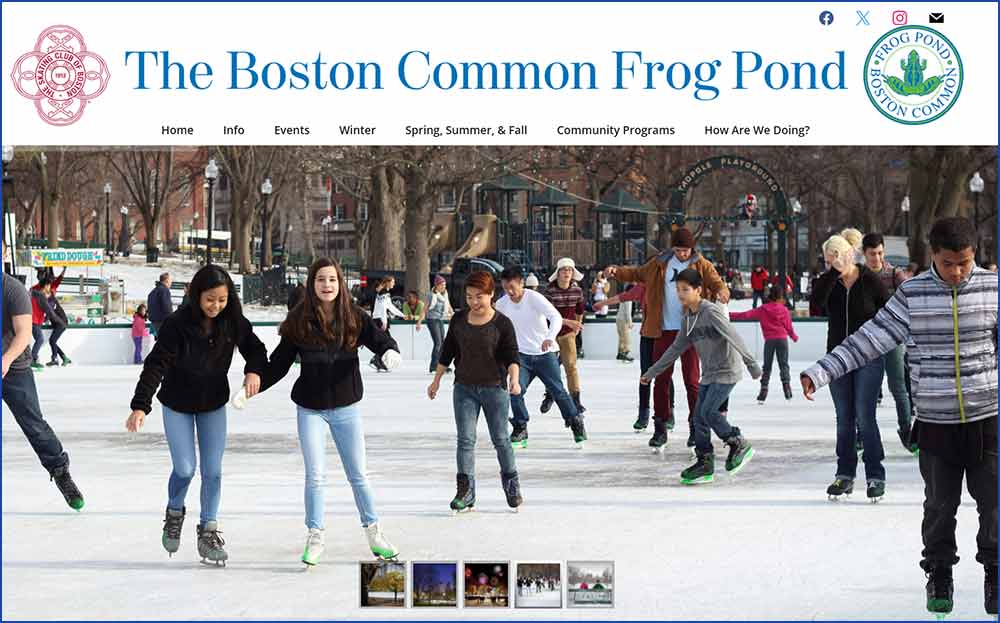1000x623 pixels.
Task: Click the email envelope icon
Action: click(x=936, y=18)
